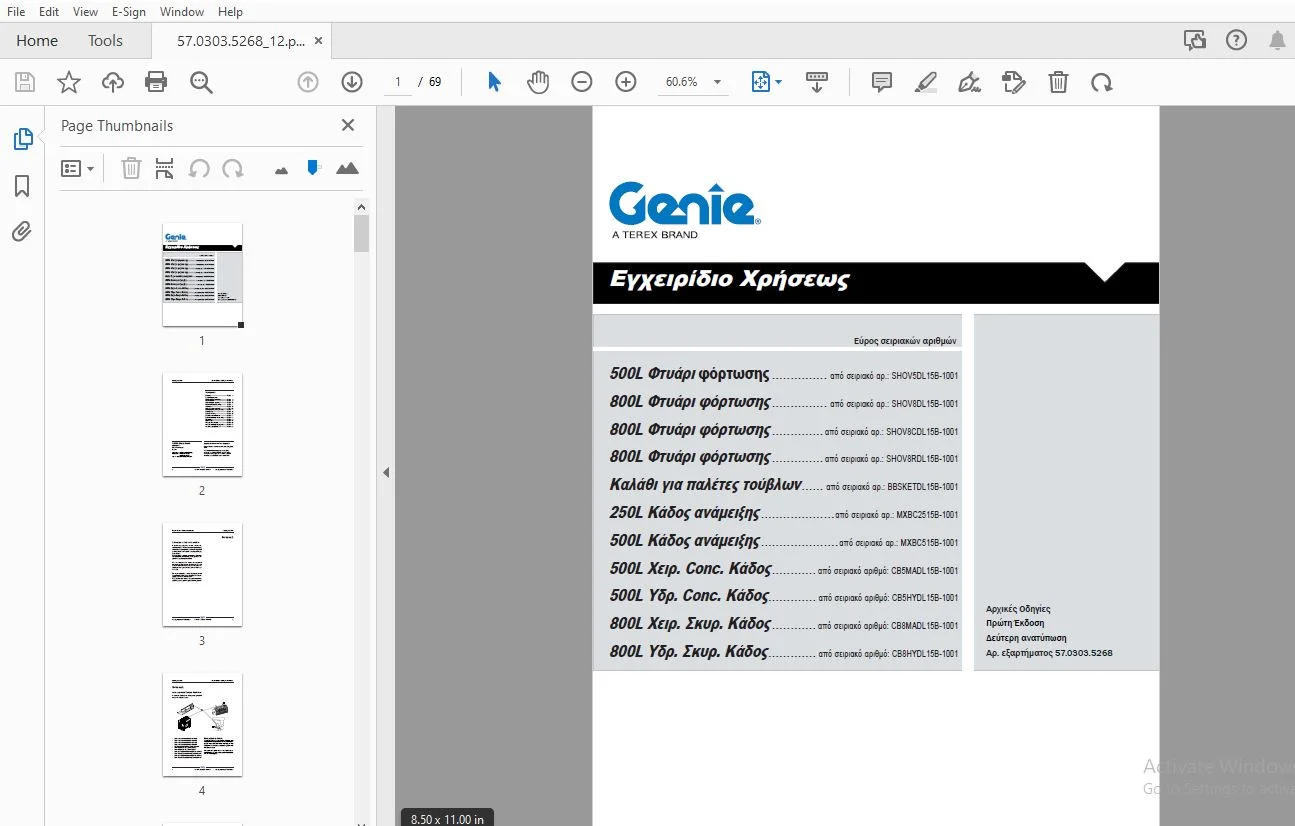The image size is (1295, 826).
Task: Open thumbnails options menu dropdown
Action: coord(77,169)
